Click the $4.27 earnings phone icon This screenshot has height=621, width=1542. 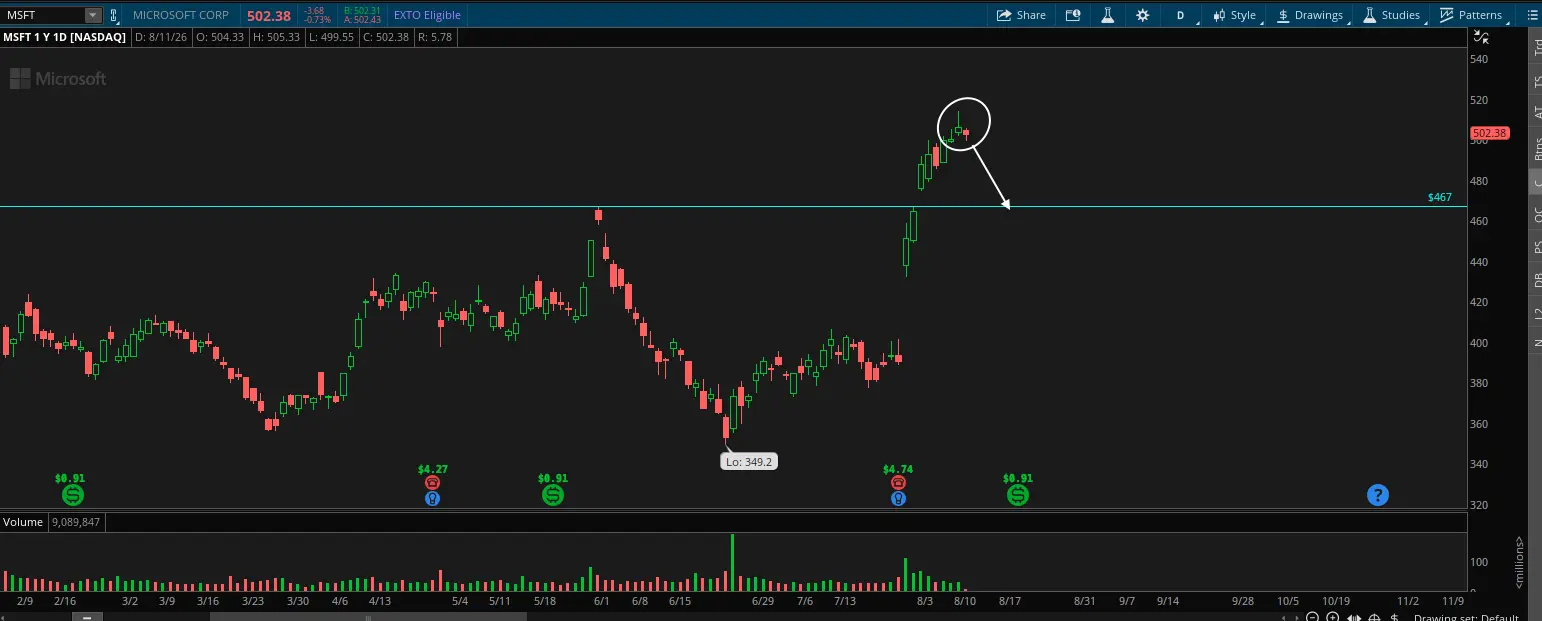[432, 482]
